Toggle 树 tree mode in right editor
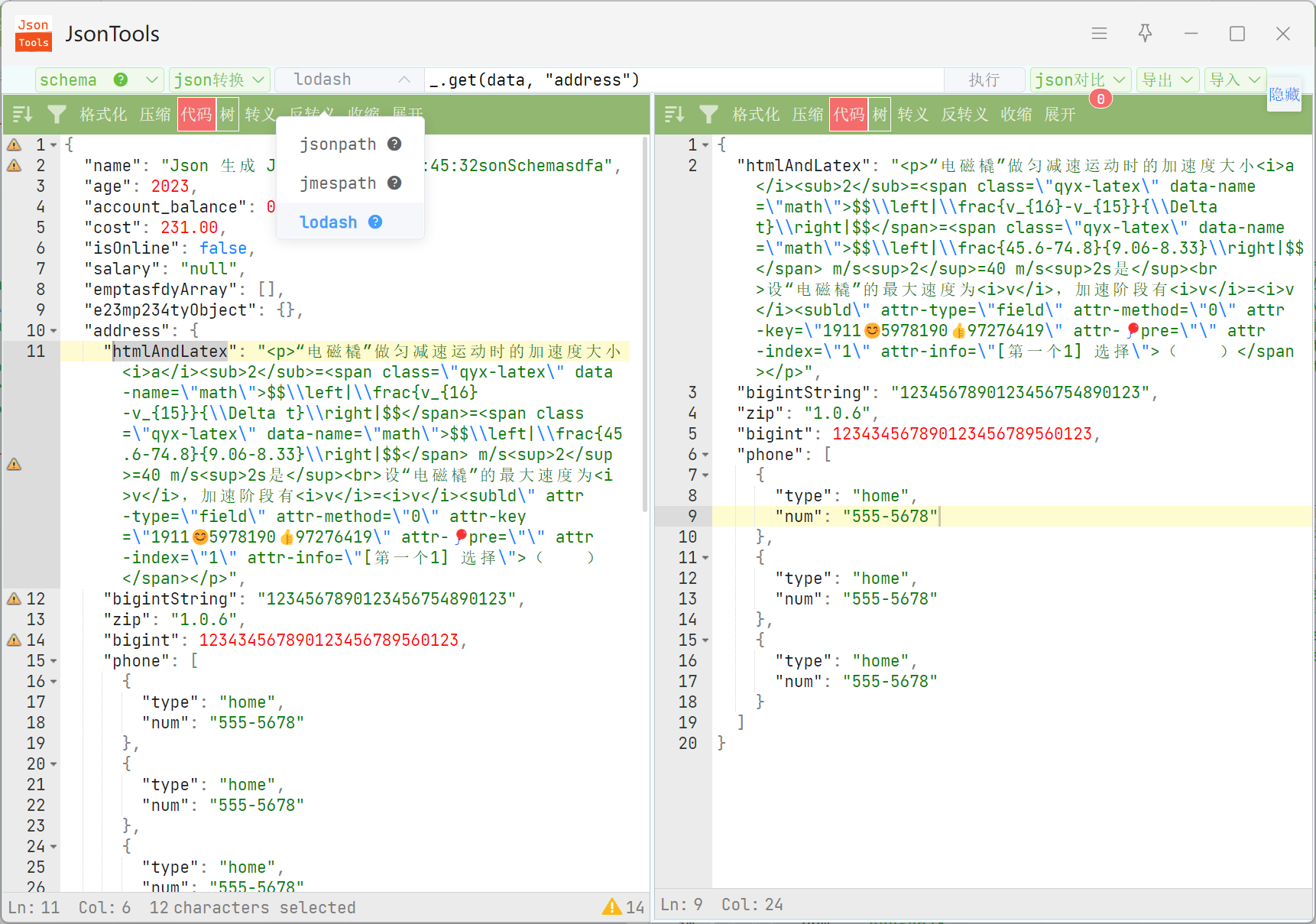 pos(880,115)
